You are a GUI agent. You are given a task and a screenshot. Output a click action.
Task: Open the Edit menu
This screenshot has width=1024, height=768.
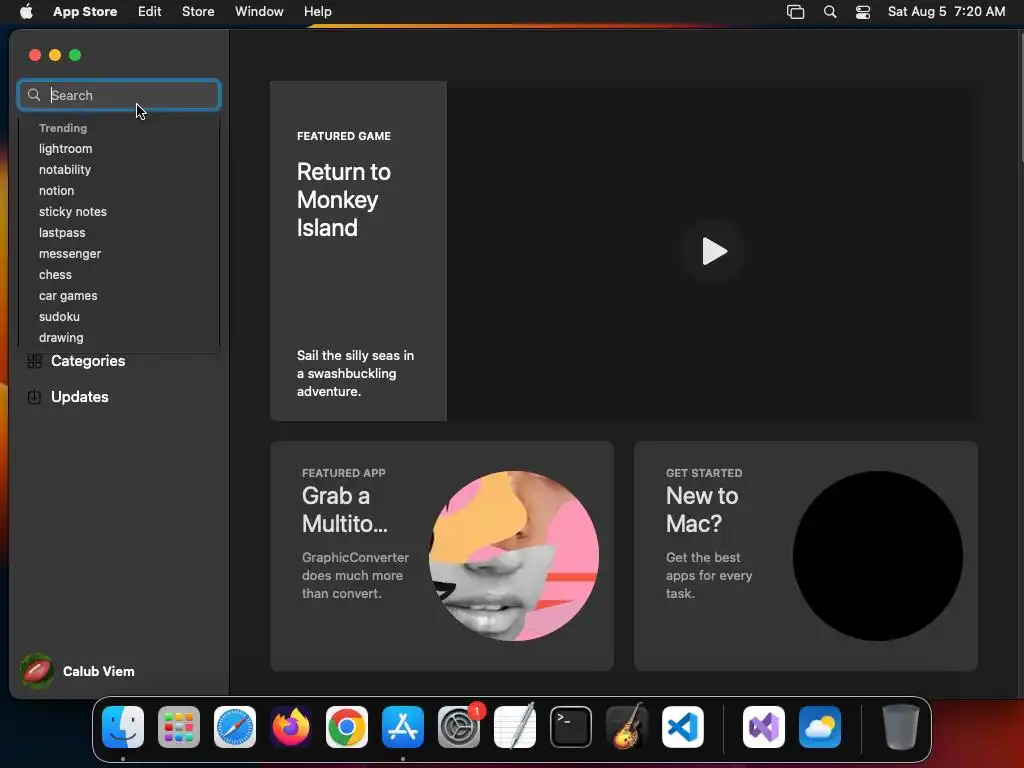150,11
